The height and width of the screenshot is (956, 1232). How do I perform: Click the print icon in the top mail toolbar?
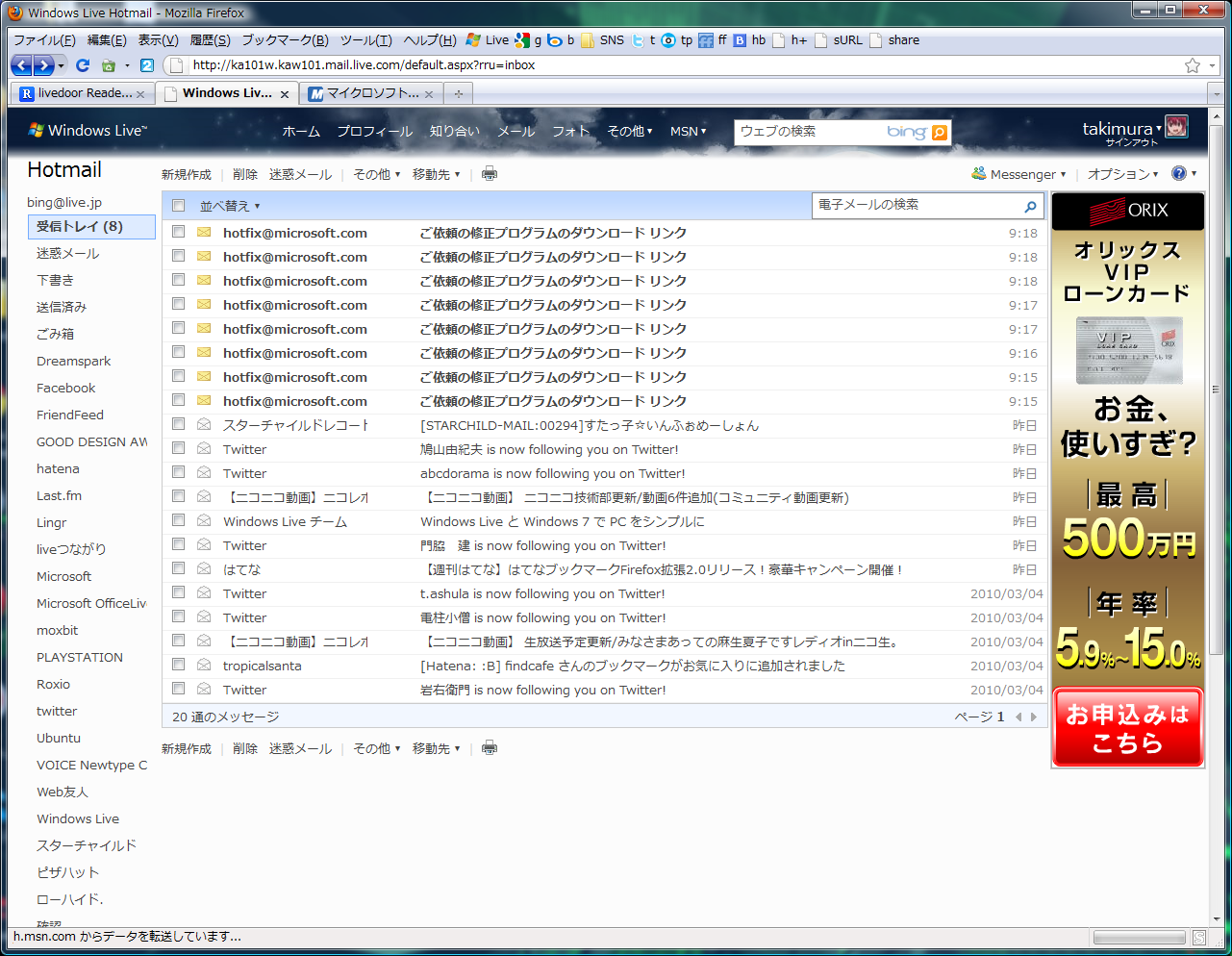pos(490,174)
